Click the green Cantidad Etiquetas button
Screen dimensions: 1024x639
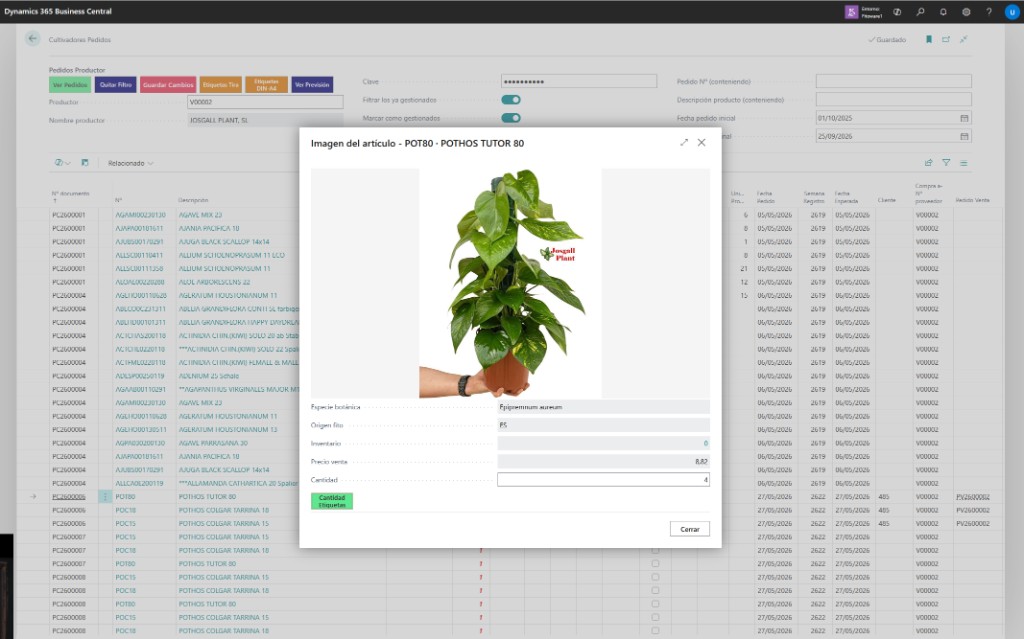pyautogui.click(x=332, y=501)
